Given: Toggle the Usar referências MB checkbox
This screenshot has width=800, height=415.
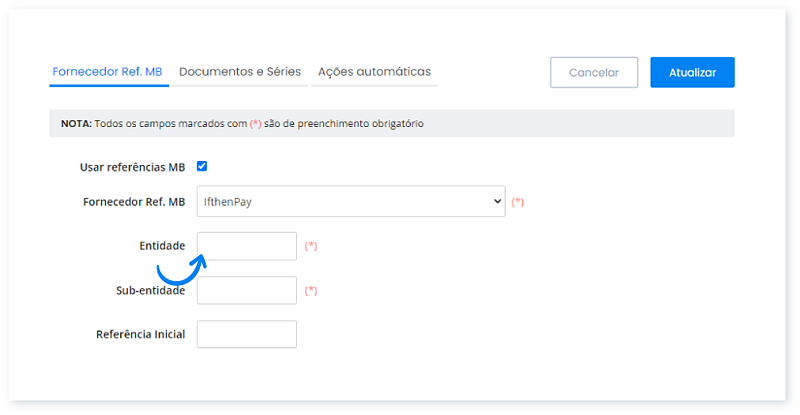Looking at the screenshot, I should (202, 167).
